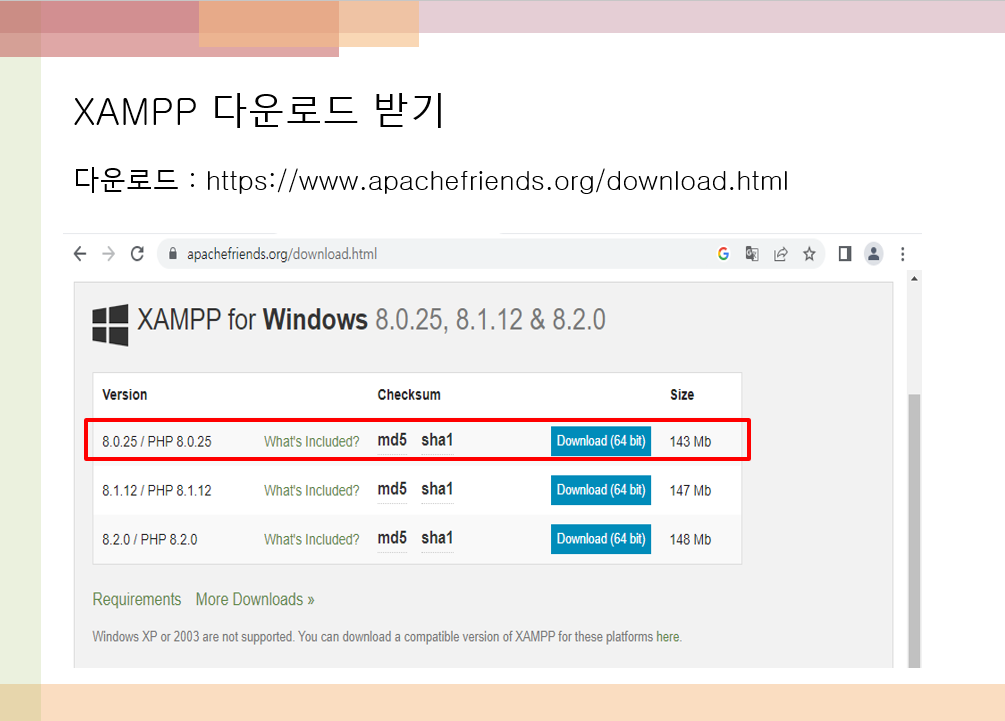Open the user profile avatar
The width and height of the screenshot is (1005, 721).
point(874,254)
